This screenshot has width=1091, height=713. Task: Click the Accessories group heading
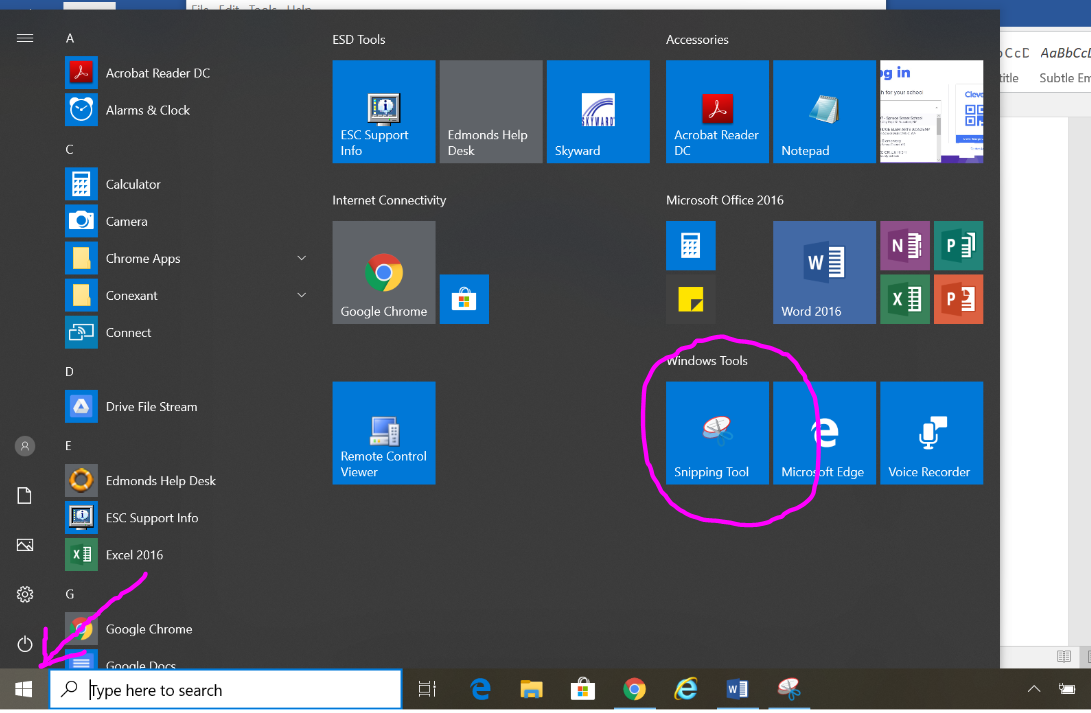pyautogui.click(x=697, y=40)
